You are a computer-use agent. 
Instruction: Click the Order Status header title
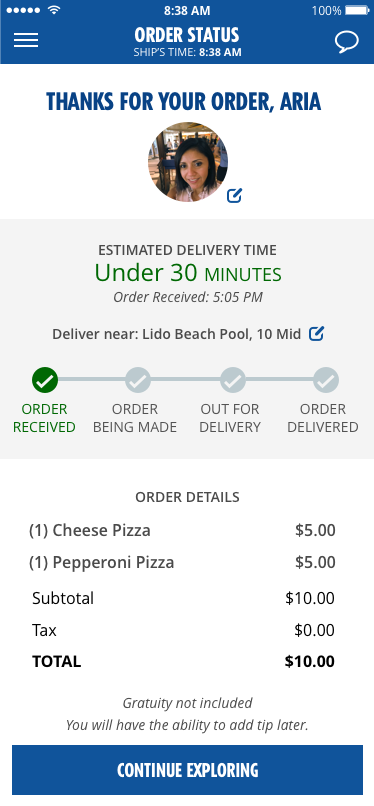coord(187,35)
